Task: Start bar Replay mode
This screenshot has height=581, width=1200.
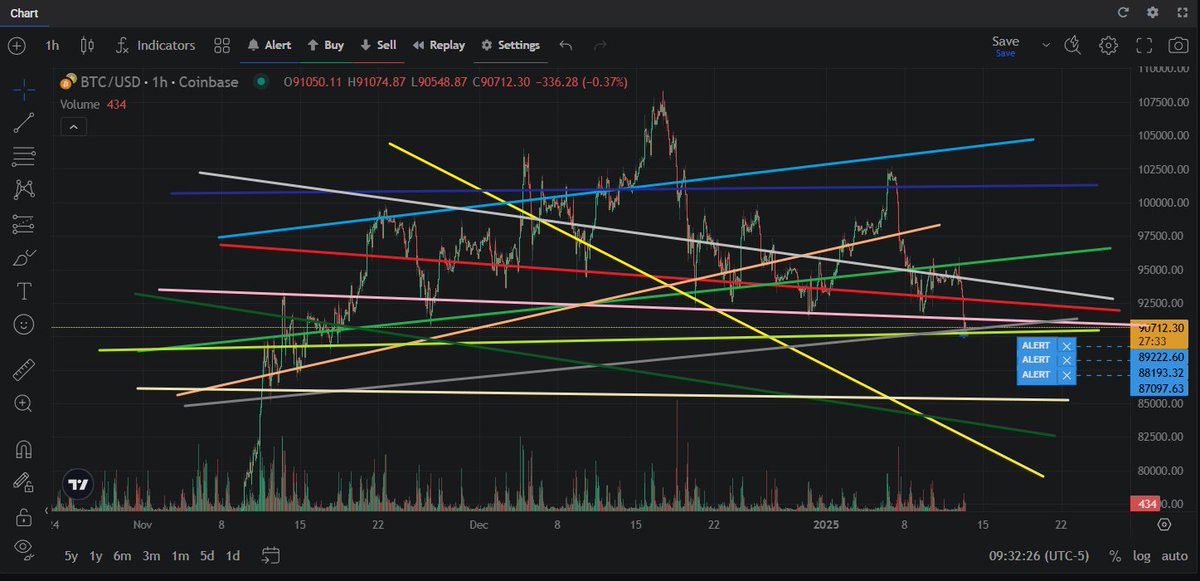Action: point(438,45)
